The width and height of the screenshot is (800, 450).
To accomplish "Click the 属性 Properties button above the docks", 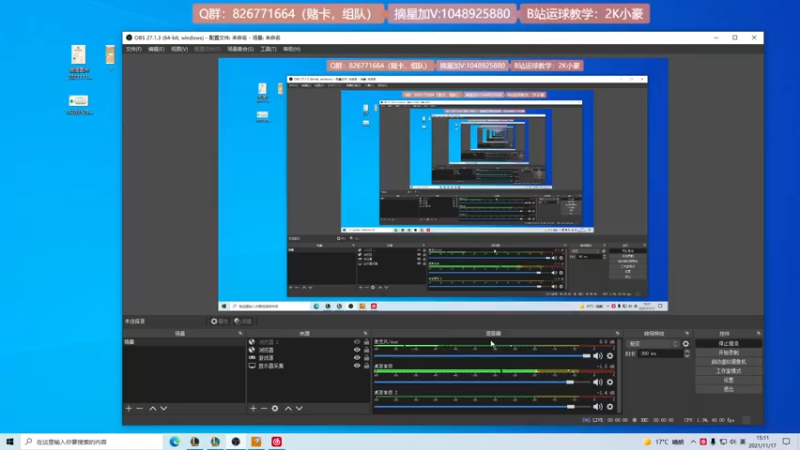I will [x=219, y=321].
